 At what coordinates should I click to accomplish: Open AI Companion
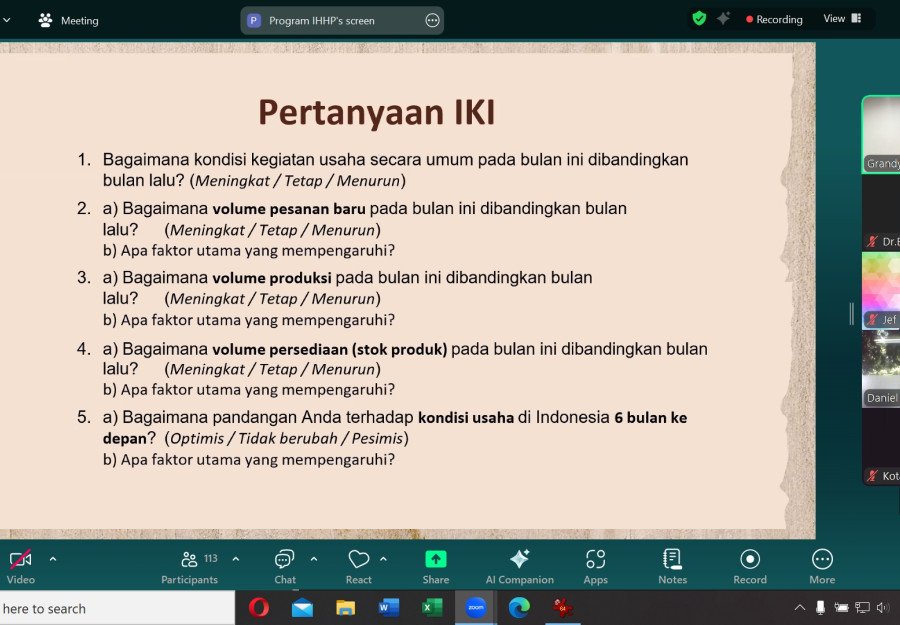point(519,566)
